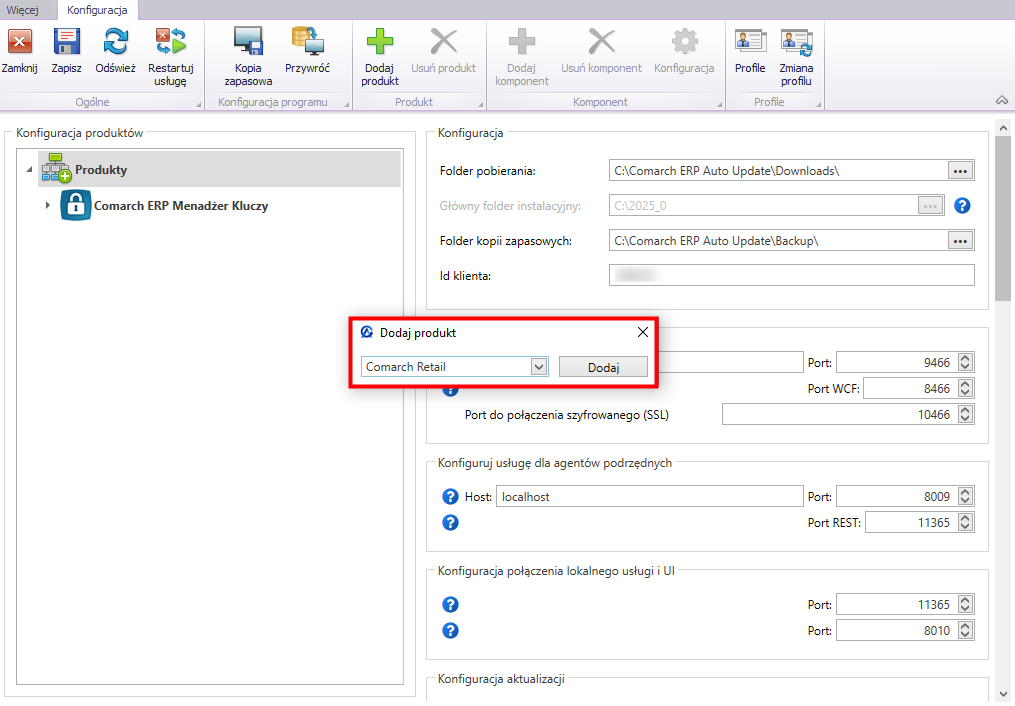This screenshot has height=706, width=1015.
Task: Click the Dodaj komponent ribbon icon
Action: [x=522, y=41]
